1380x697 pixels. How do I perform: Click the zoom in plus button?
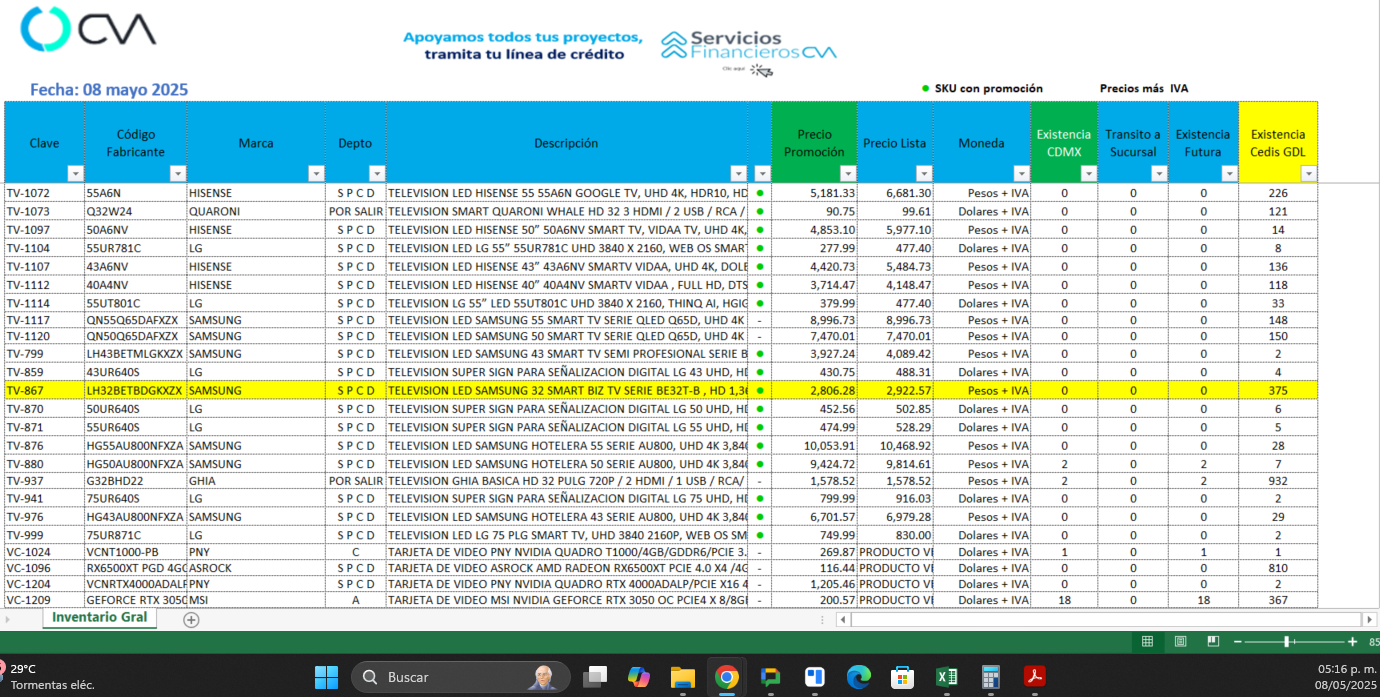1352,641
